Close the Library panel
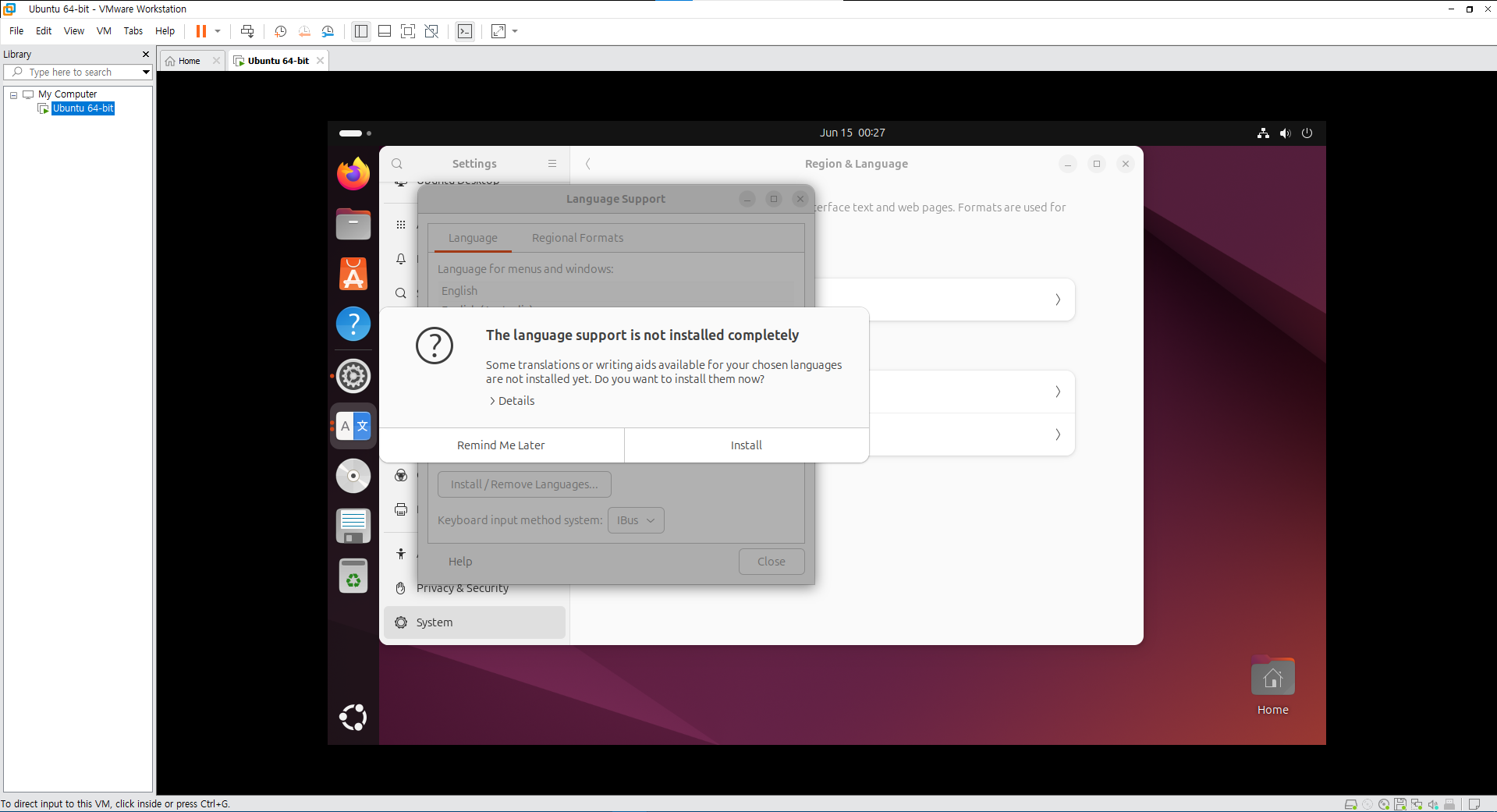This screenshot has height=812, width=1497. 145,55
